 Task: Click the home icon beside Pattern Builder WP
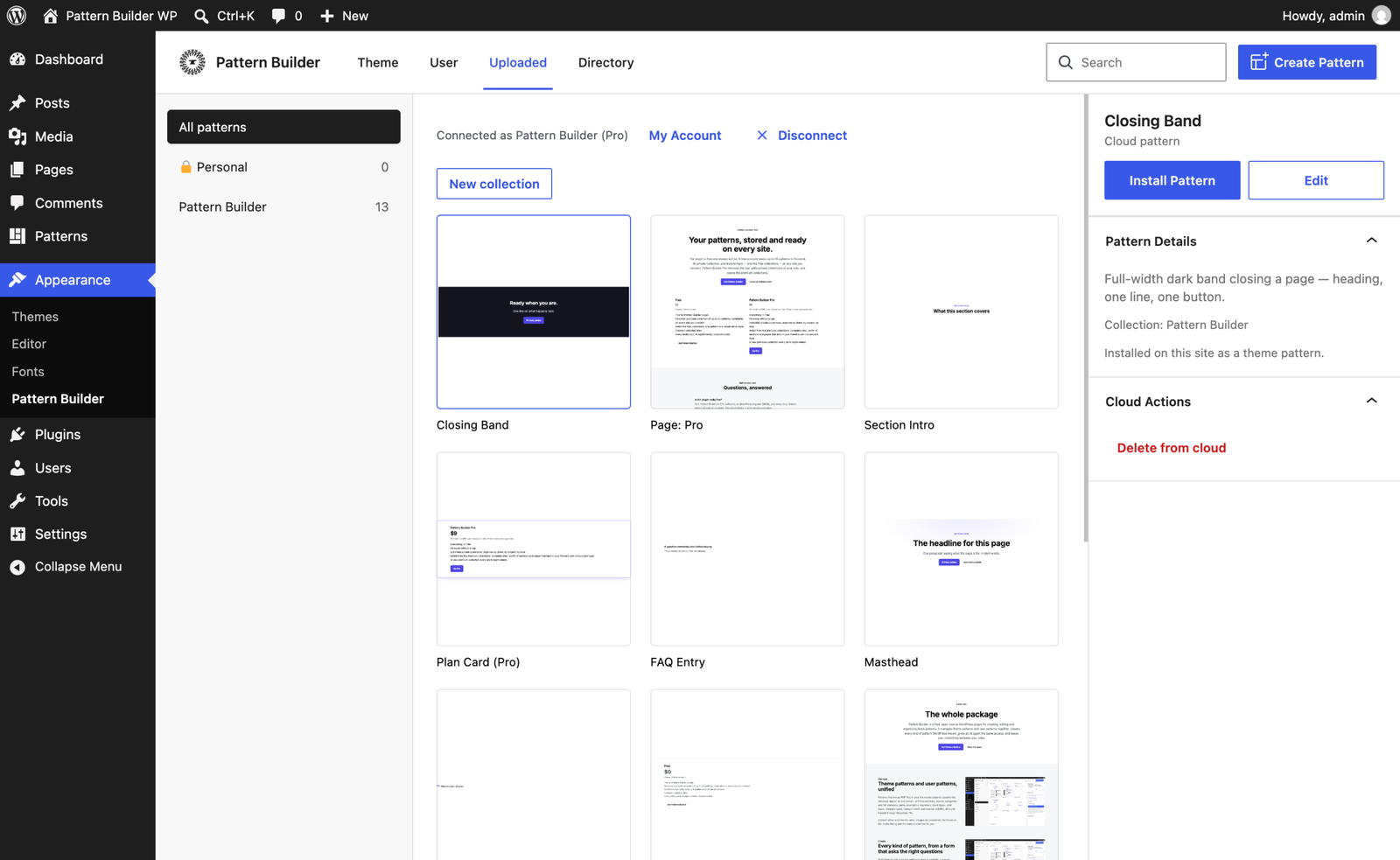(50, 16)
